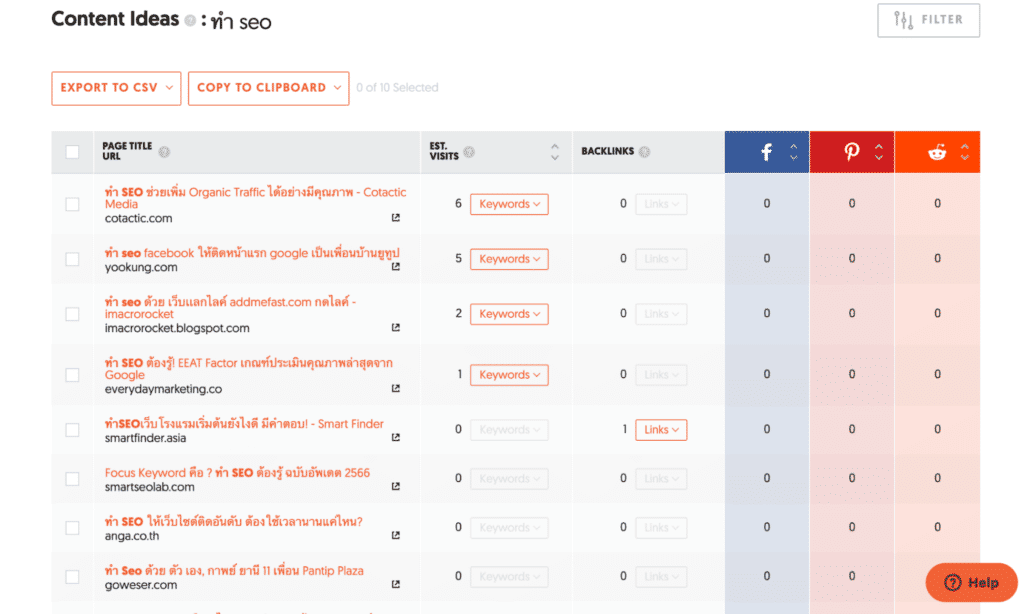Open the smartseolab.com article title link
This screenshot has height=614, width=1024.
(238, 472)
